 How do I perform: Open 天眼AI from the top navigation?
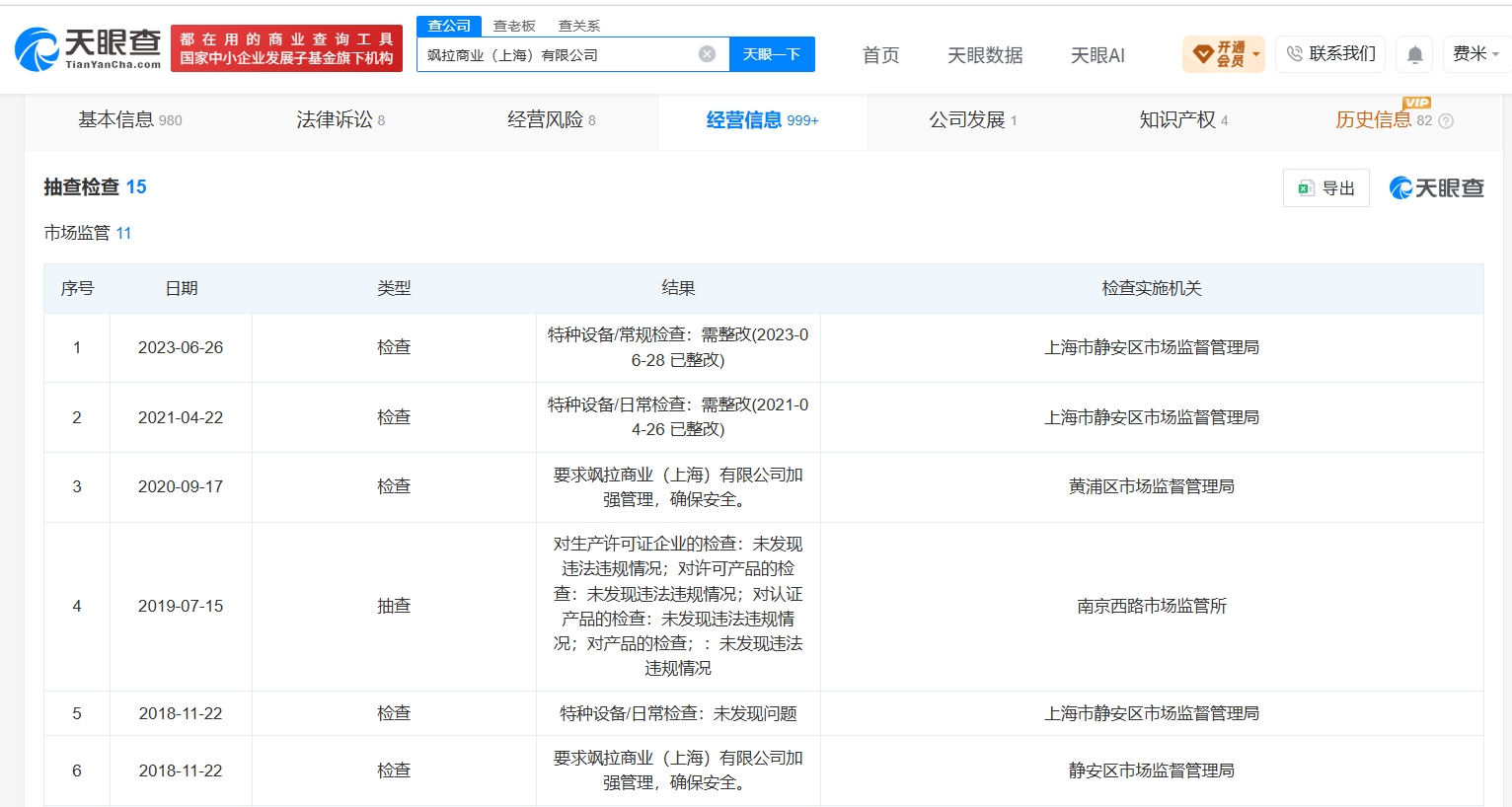1097,55
